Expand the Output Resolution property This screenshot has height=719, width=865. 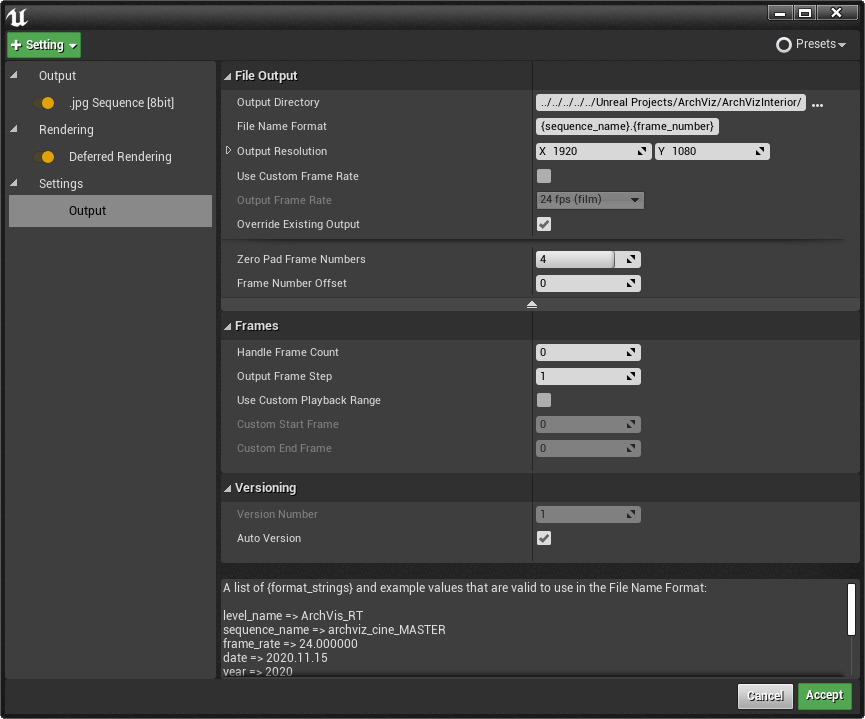228,151
